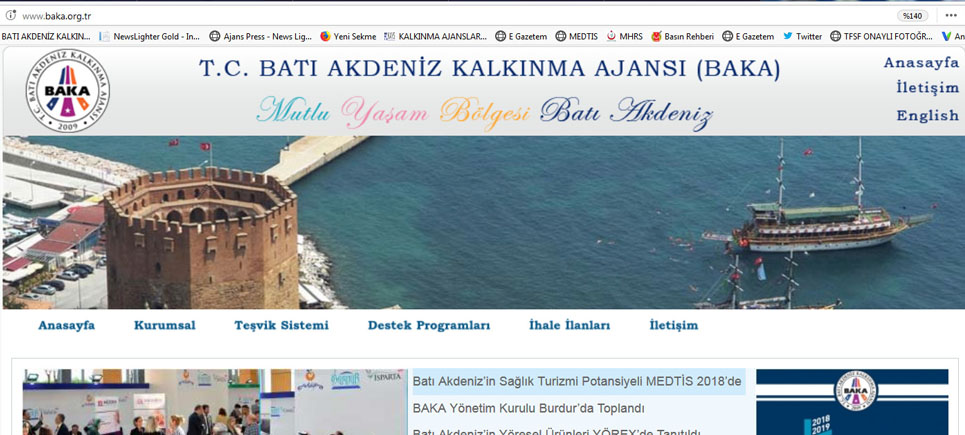Open the E Gazetem bookmark next to Twitter
This screenshot has width=965, height=435.
pyautogui.click(x=748, y=36)
